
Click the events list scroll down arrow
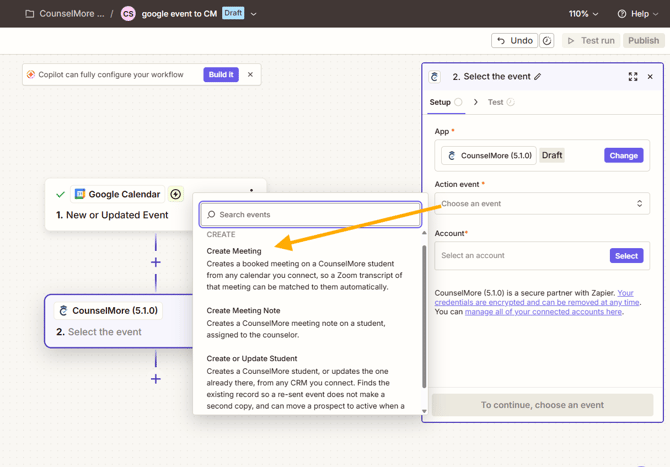(x=424, y=411)
